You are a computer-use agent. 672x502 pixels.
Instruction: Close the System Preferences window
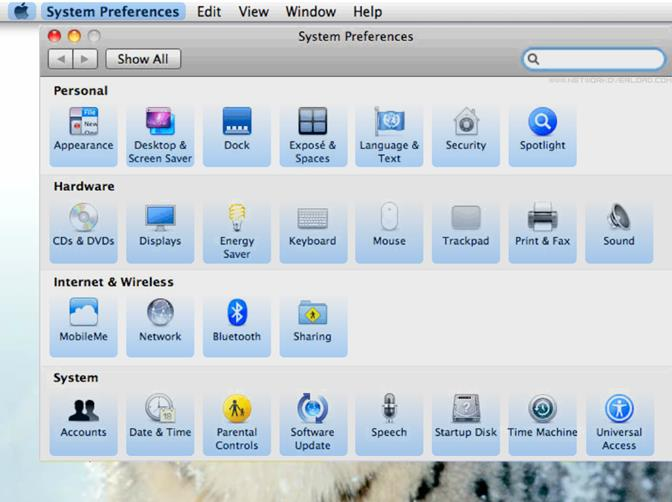(x=54, y=36)
